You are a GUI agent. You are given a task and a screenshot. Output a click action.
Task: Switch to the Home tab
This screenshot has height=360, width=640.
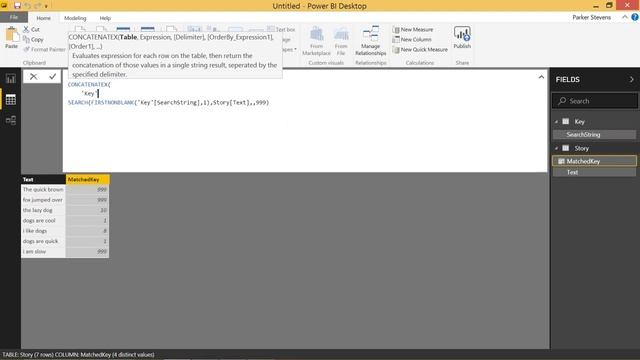coord(44,18)
